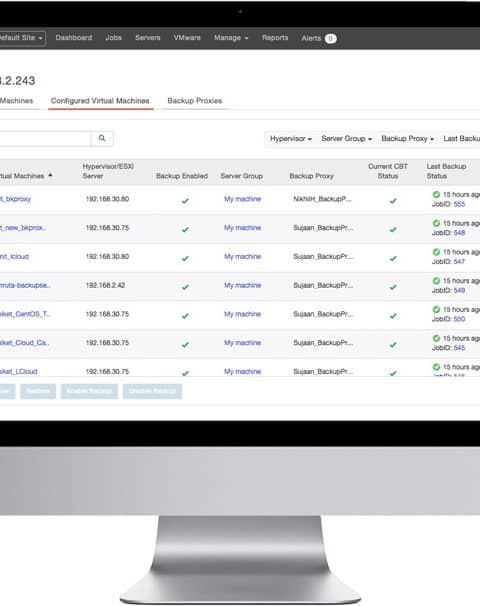480x606 pixels.
Task: Click green success icon beside JobID 545
Action: [x=436, y=338]
